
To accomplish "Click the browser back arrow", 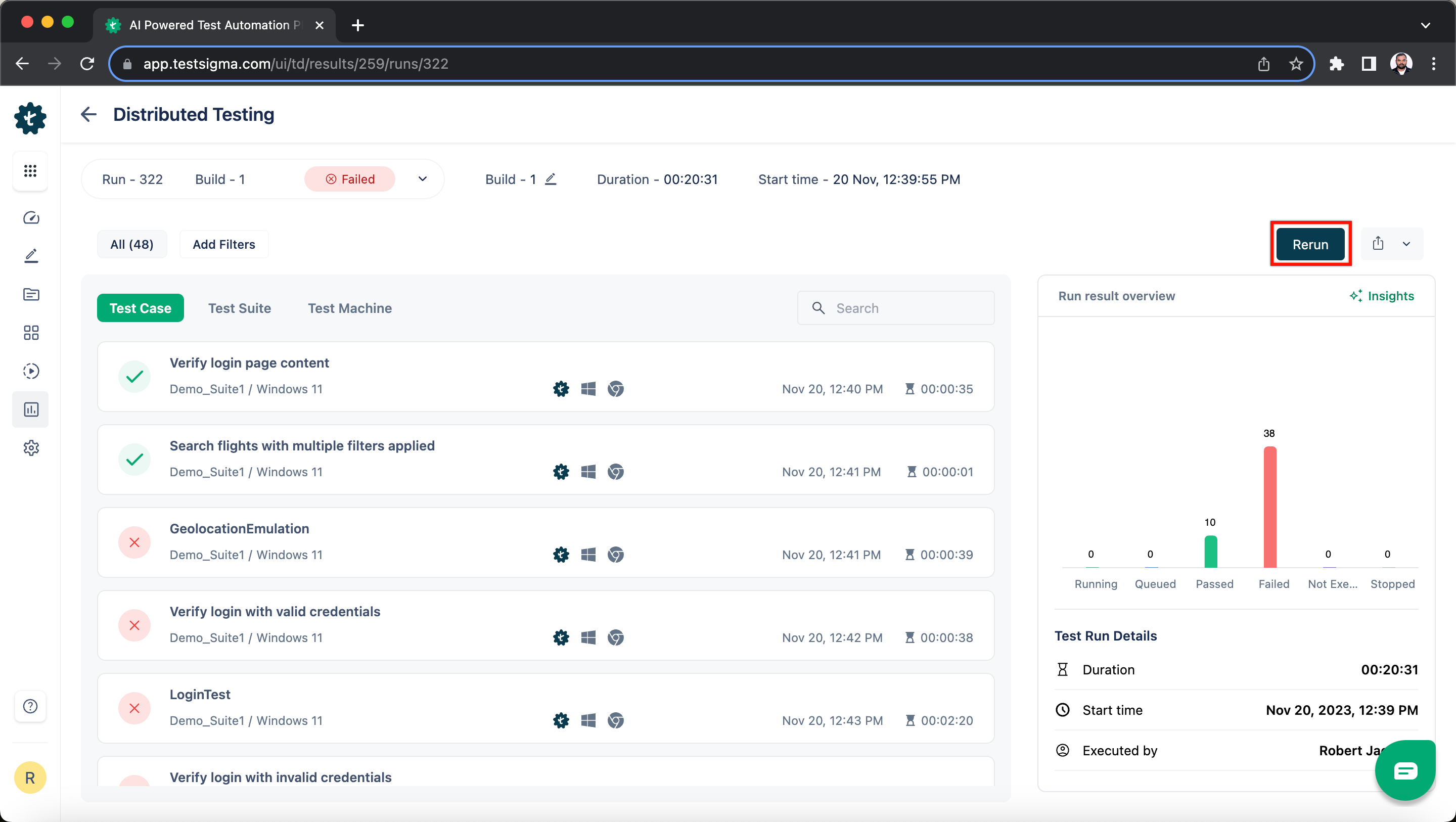I will coord(22,64).
